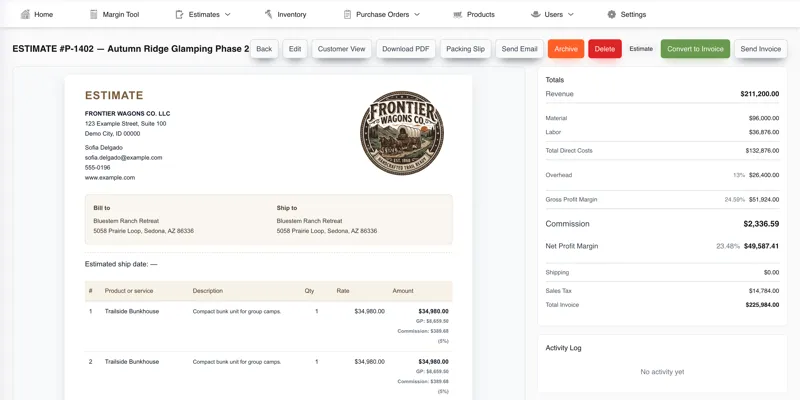Click Convert to Invoice button
The height and width of the screenshot is (400, 800).
pyautogui.click(x=695, y=49)
